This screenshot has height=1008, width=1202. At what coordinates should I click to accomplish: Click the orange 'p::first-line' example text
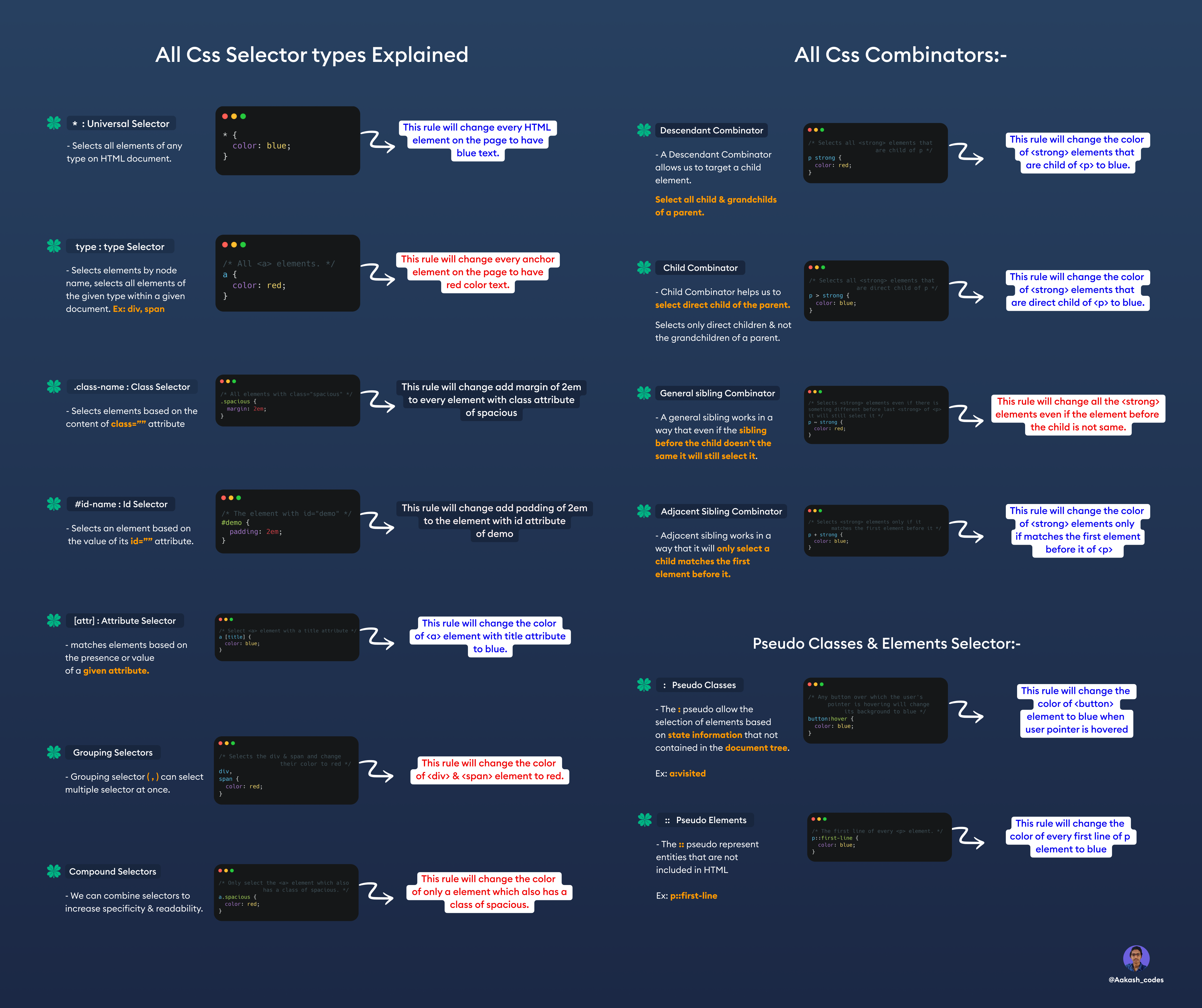click(693, 895)
